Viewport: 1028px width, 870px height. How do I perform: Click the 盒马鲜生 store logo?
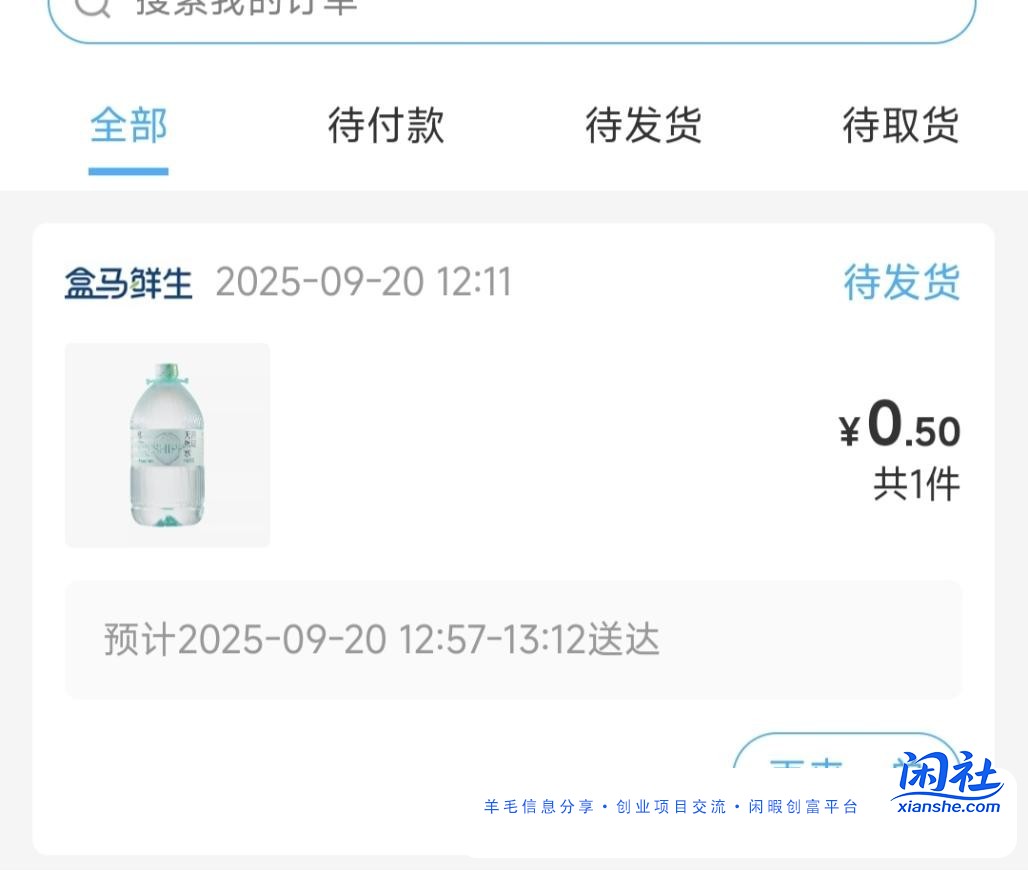click(128, 282)
